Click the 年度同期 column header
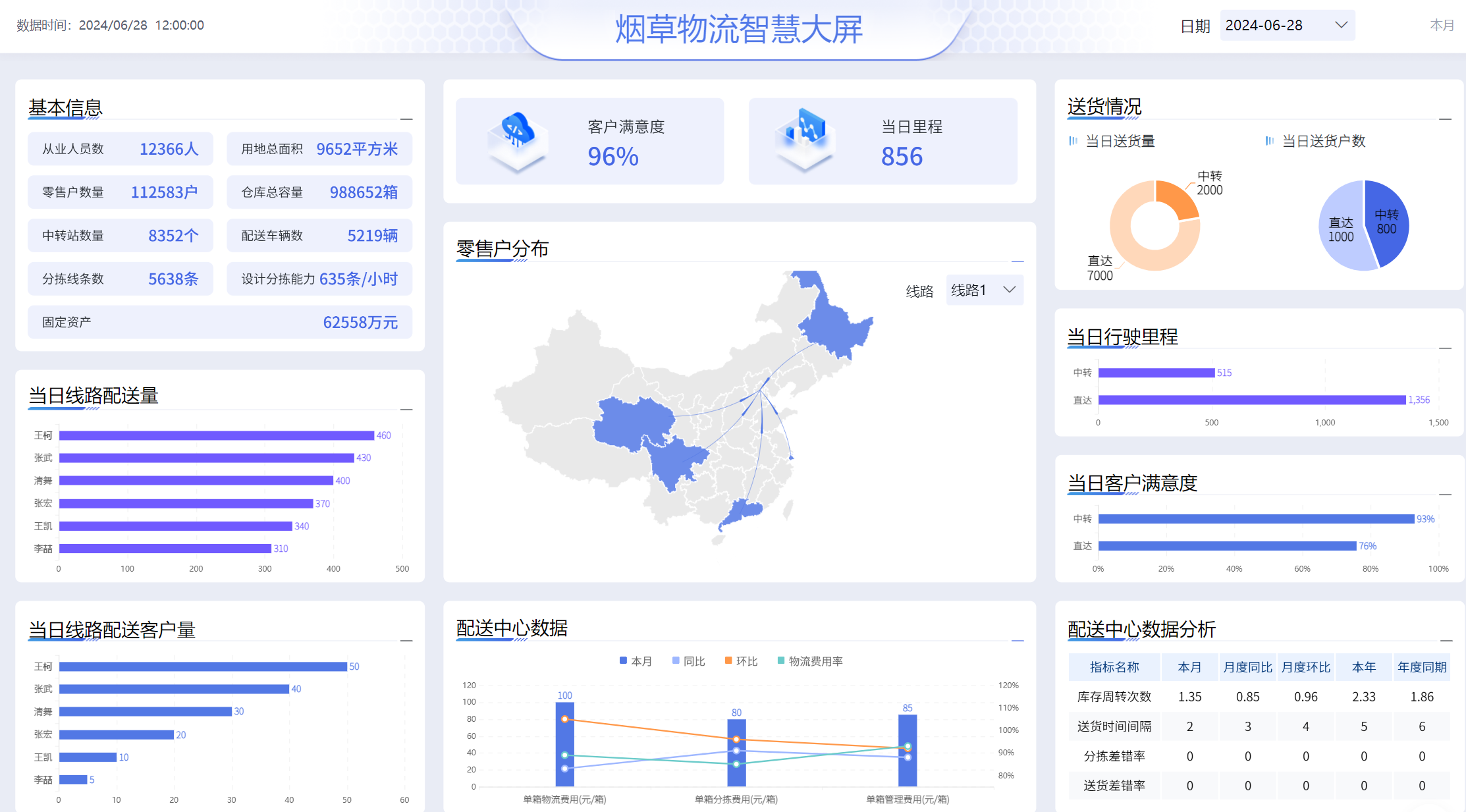The width and height of the screenshot is (1466, 812). [x=1422, y=667]
